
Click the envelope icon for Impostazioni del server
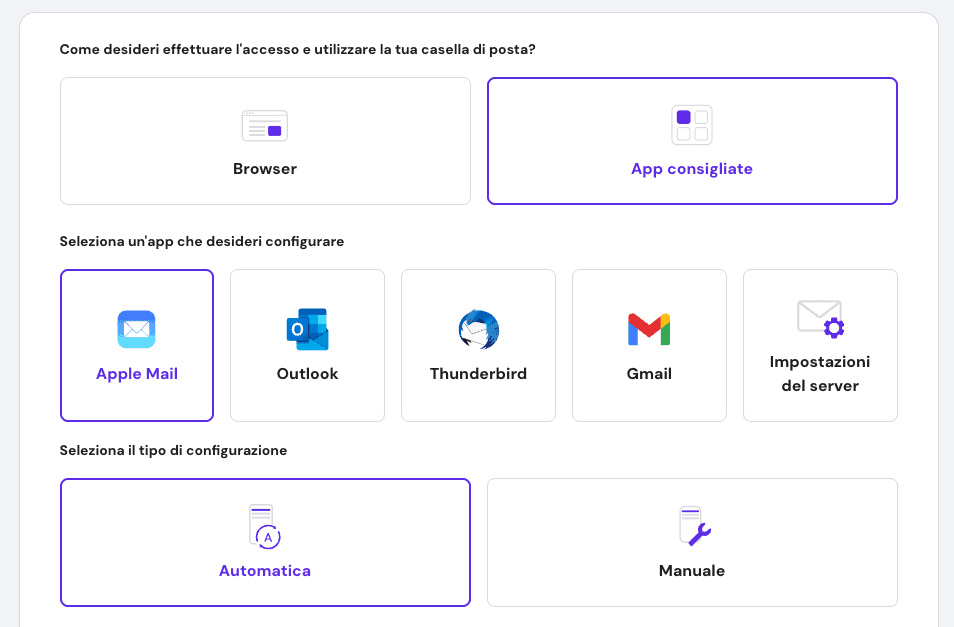point(820,317)
